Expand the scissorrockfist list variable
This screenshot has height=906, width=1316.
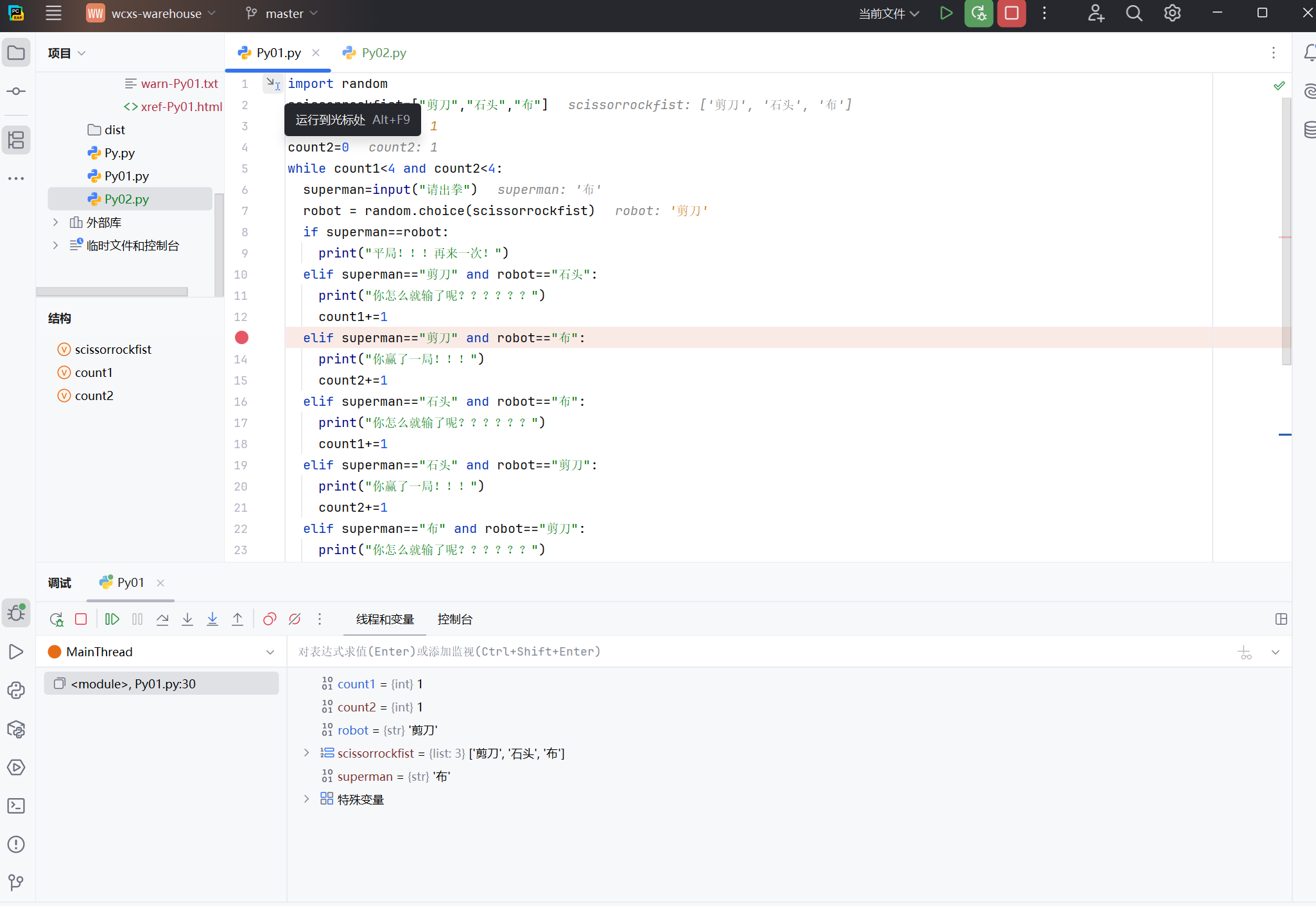[307, 753]
